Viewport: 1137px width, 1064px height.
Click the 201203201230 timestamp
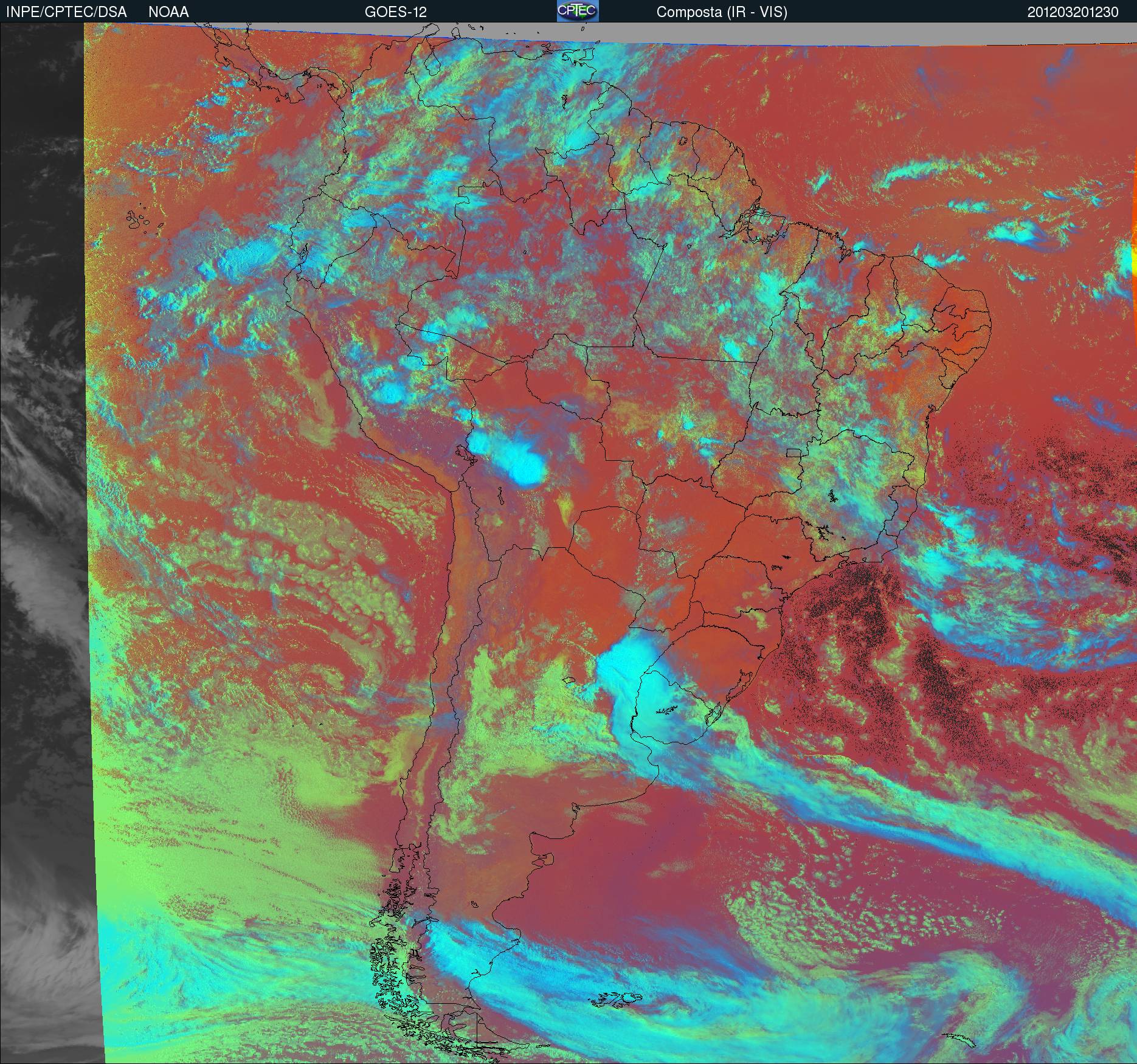1073,12
